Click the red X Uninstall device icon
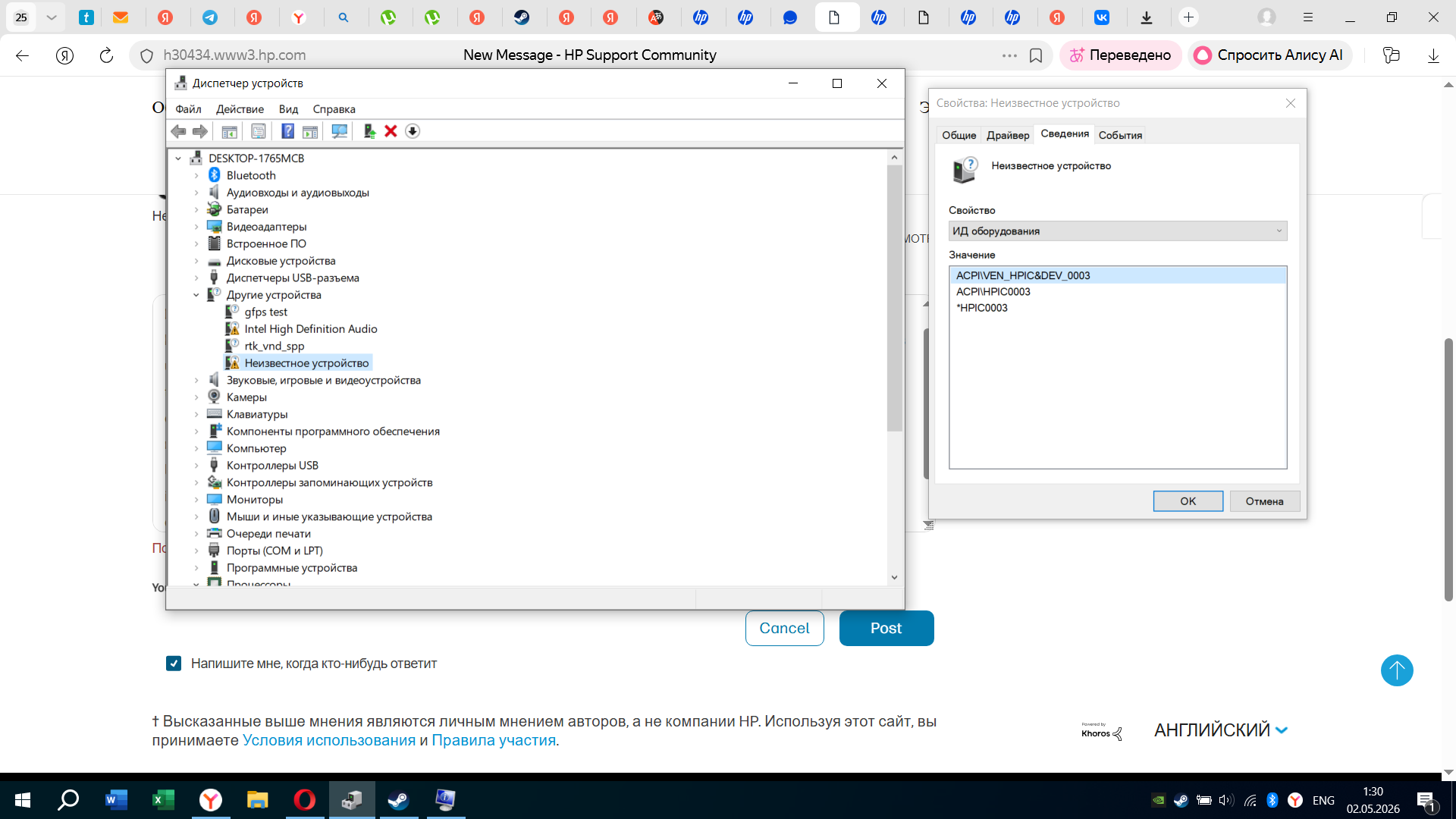Viewport: 1456px width, 819px height. 391,131
